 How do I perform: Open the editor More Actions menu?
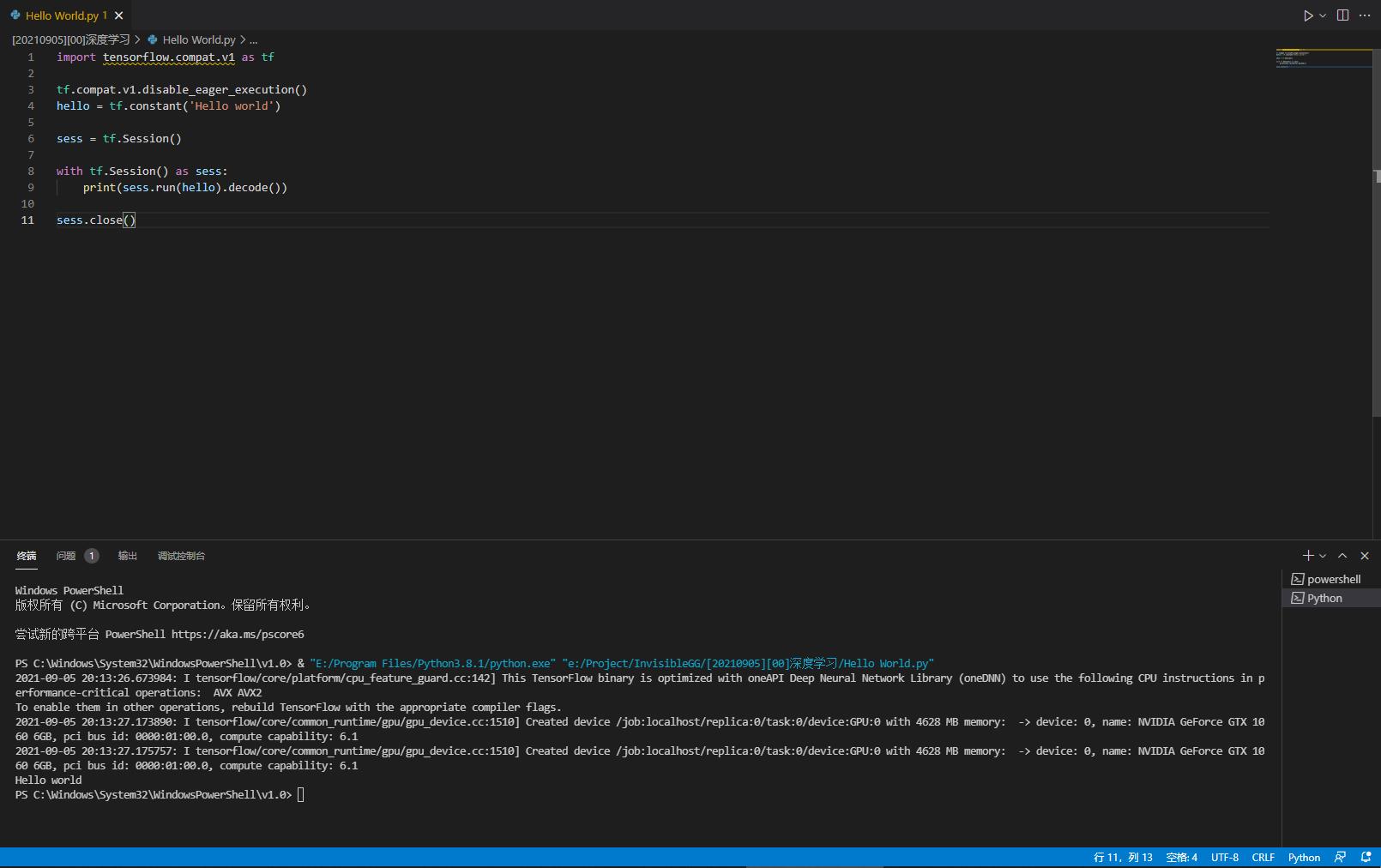[x=1365, y=15]
